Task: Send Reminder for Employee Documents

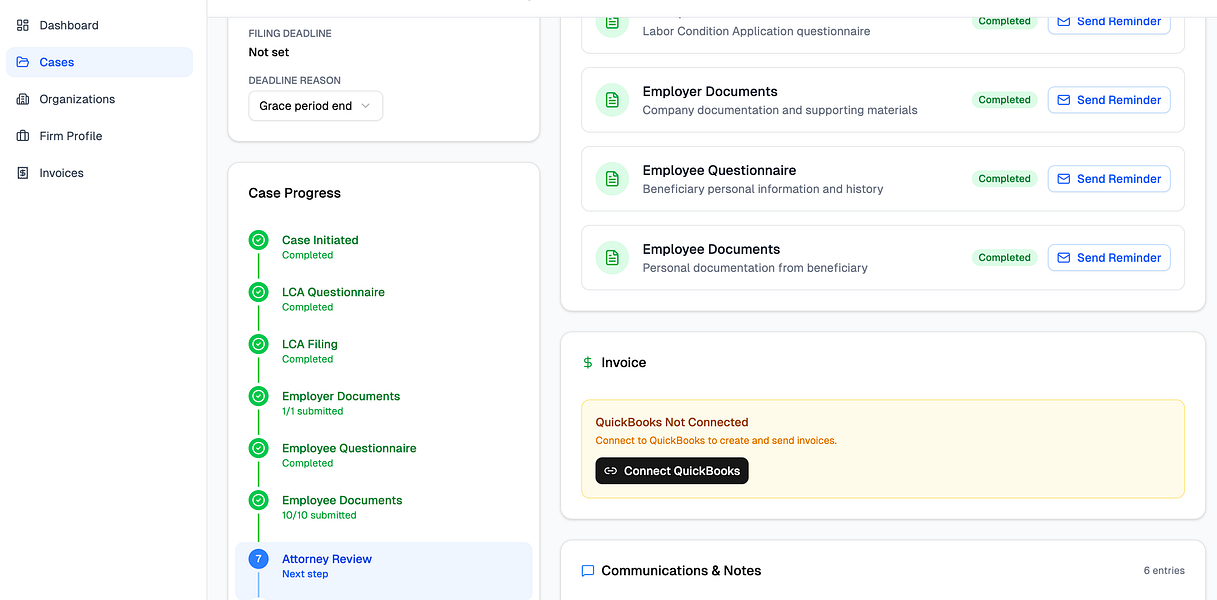Action: coord(1109,258)
